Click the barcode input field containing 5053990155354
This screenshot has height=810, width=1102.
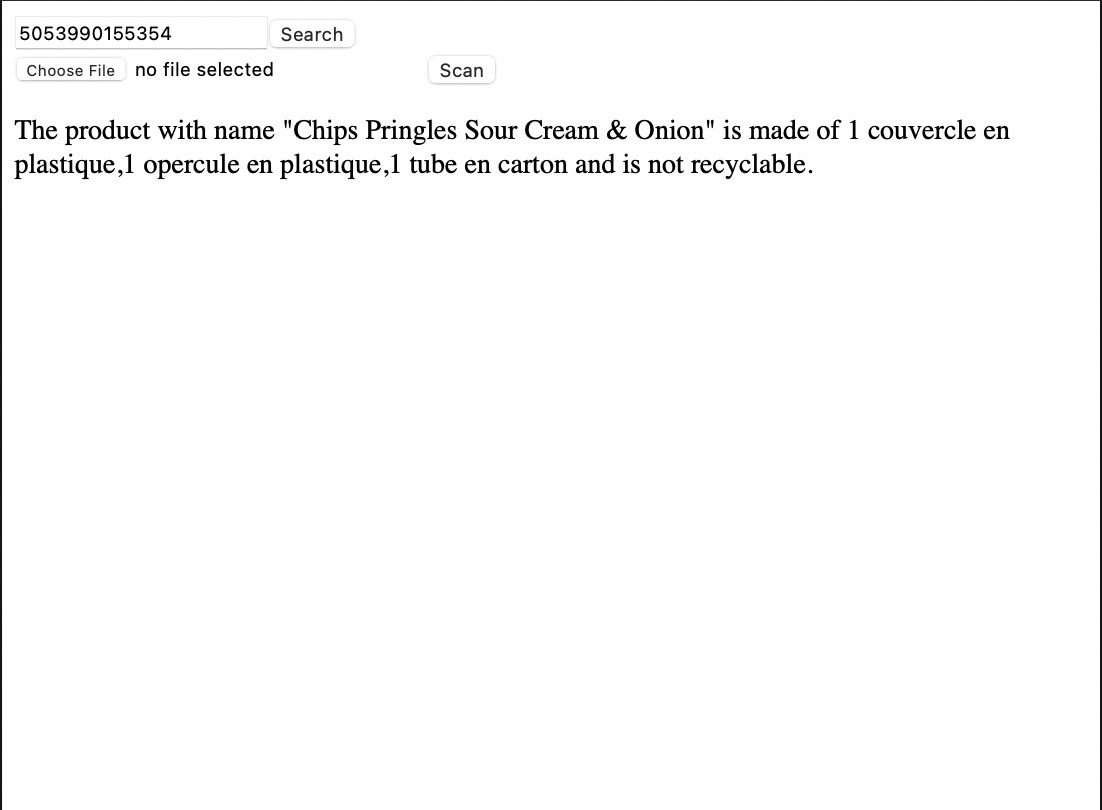(x=141, y=33)
